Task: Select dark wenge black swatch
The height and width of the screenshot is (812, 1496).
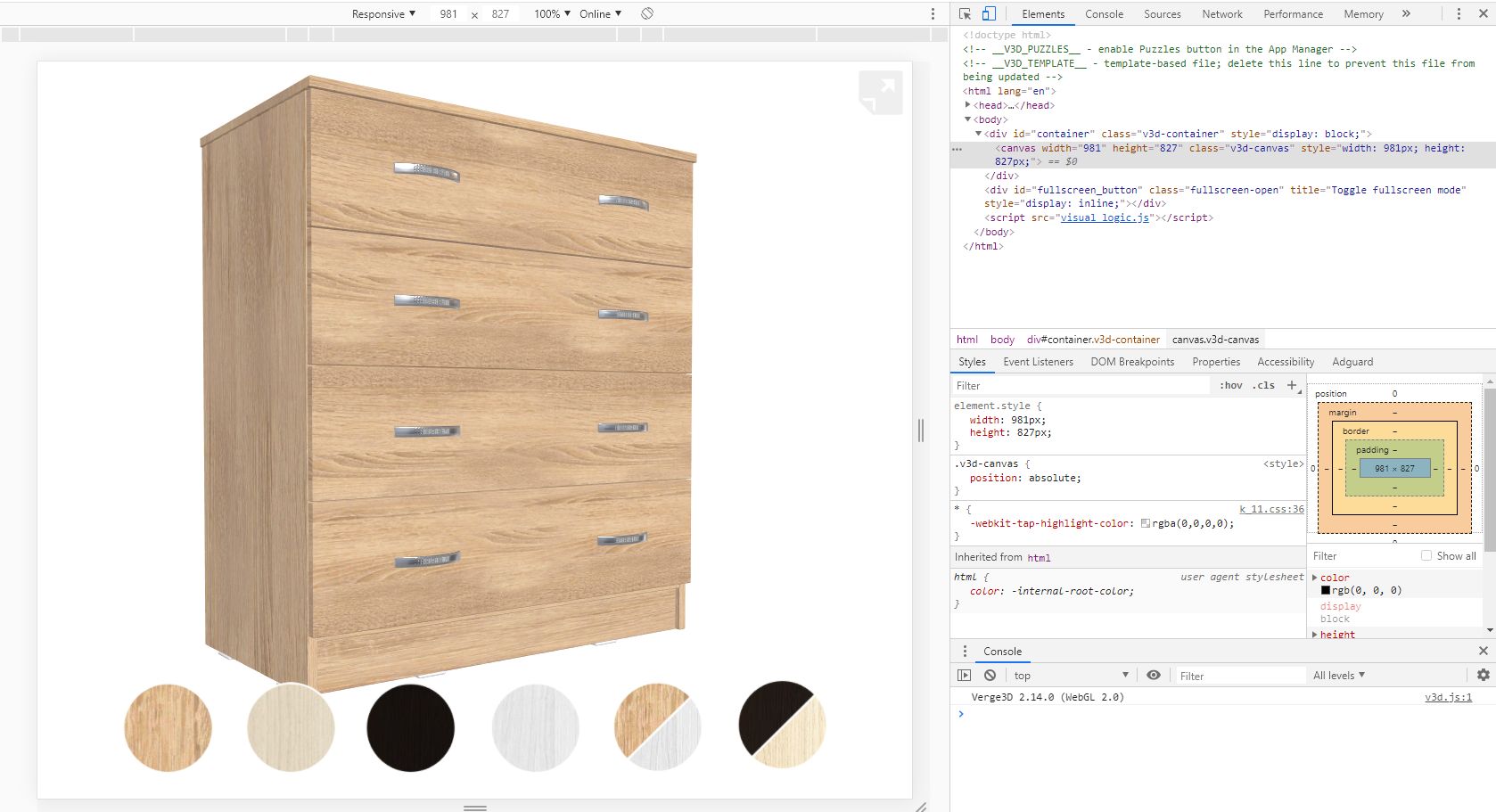Action: click(x=410, y=727)
